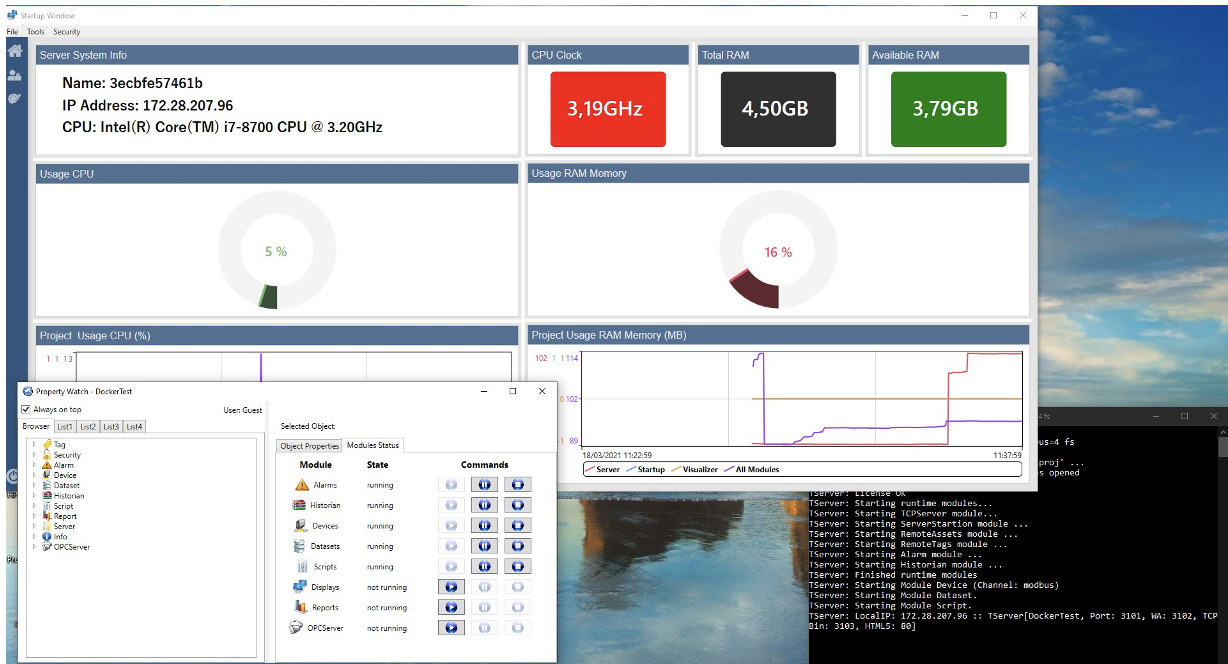Click the Reports module chart icon
This screenshot has height=664, width=1228.
tap(301, 607)
